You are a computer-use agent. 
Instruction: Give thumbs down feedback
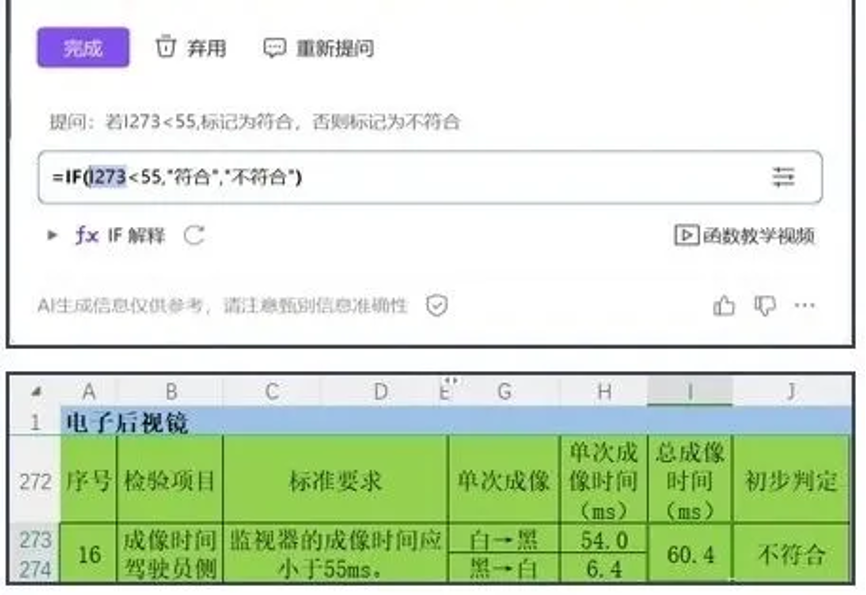[x=765, y=305]
